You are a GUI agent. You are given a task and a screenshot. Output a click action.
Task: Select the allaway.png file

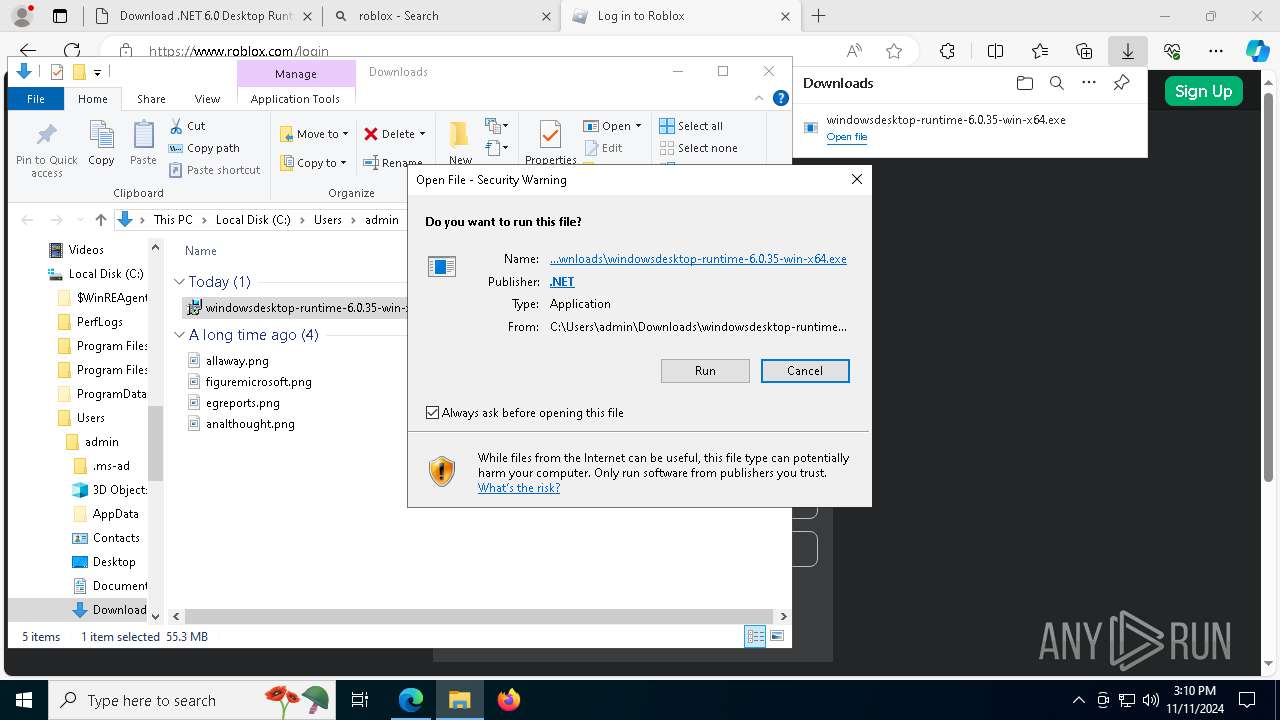tap(237, 361)
